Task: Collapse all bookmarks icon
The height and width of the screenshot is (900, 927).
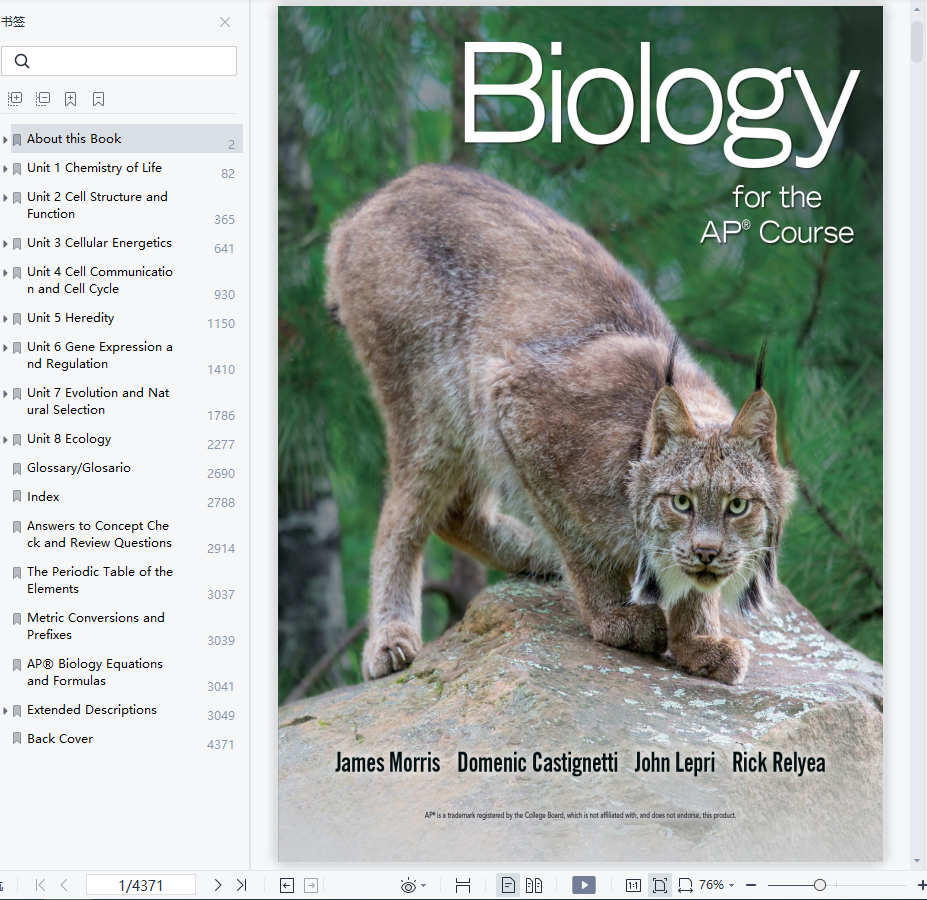Action: 43,99
